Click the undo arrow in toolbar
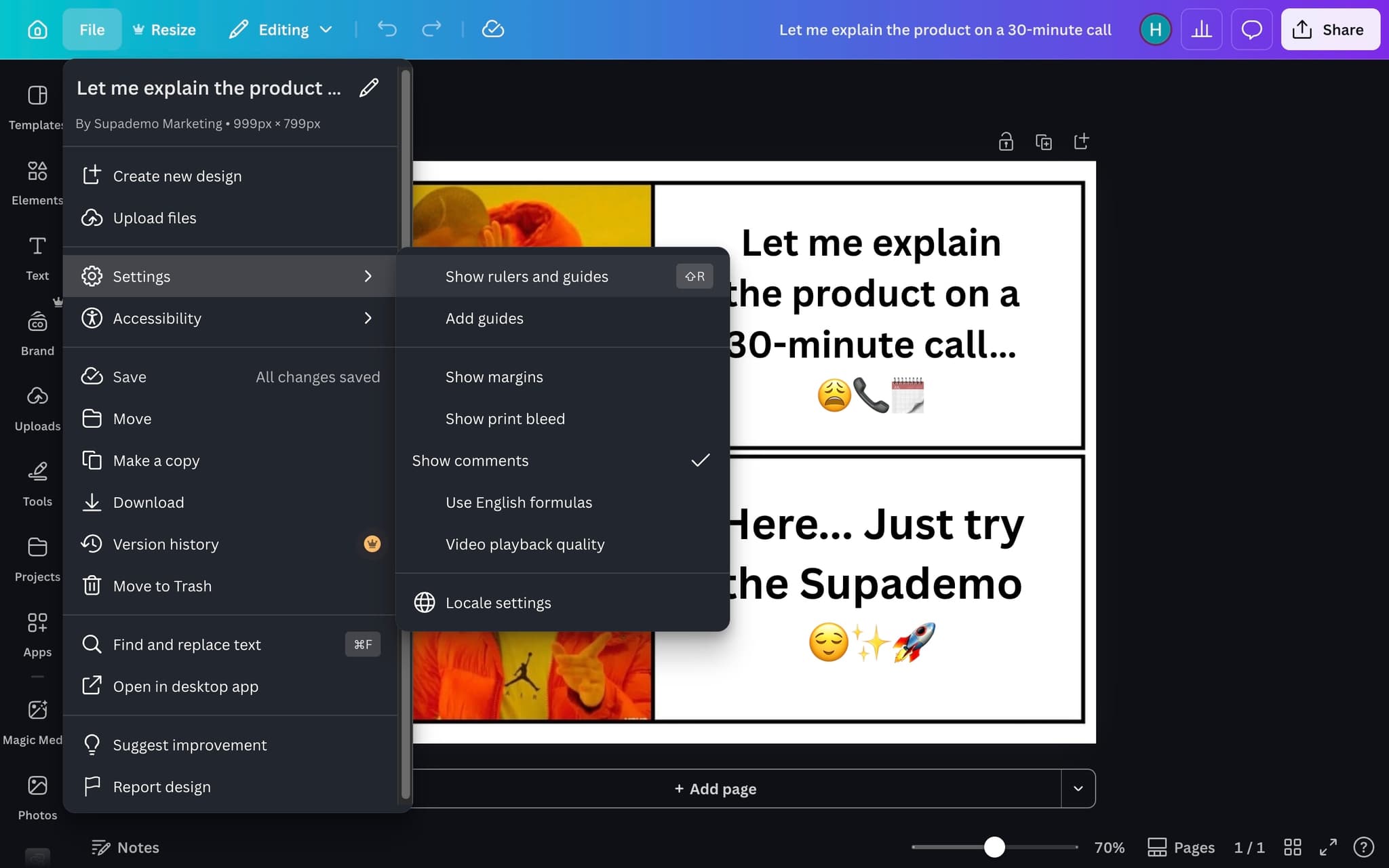The width and height of the screenshot is (1389, 868). [x=387, y=29]
